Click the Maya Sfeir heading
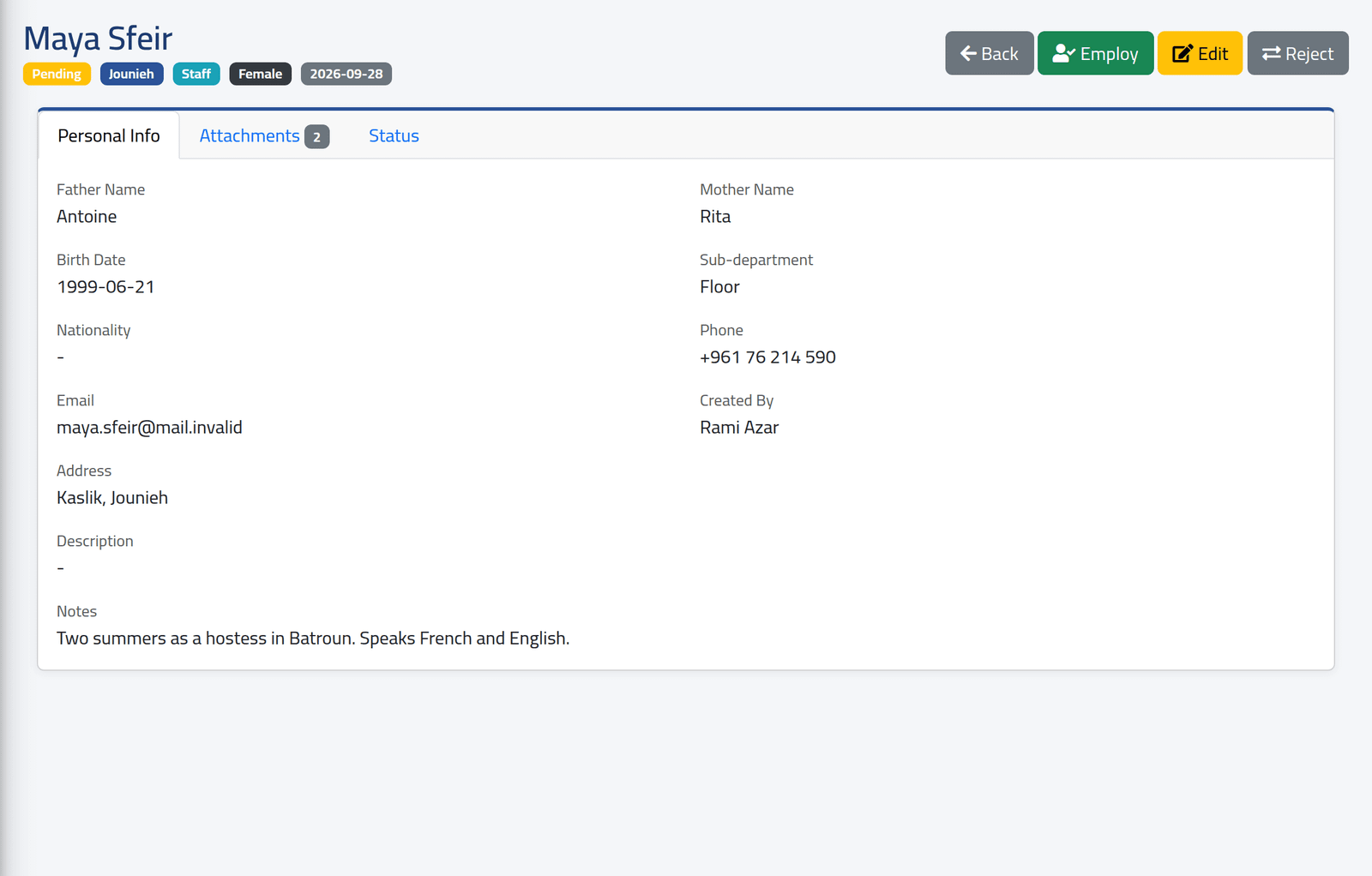This screenshot has width=1372, height=876. tap(98, 39)
